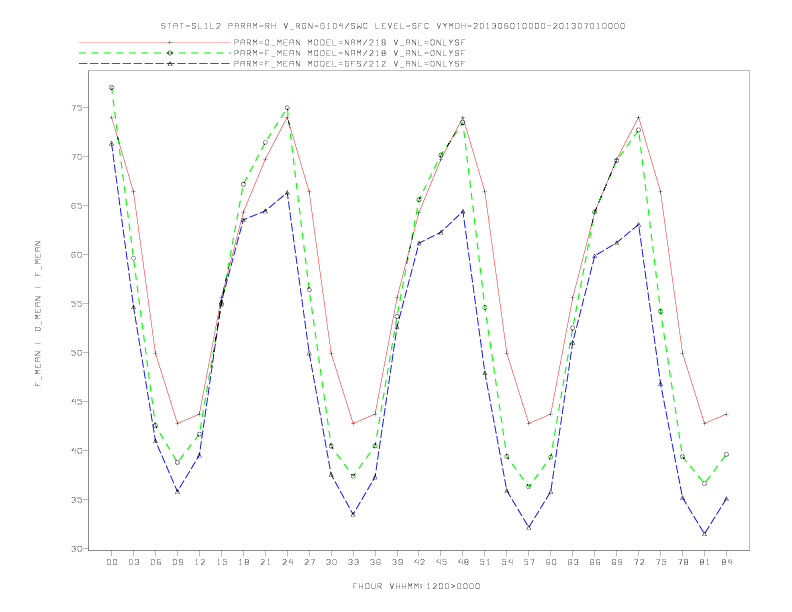792x612 pixels.
Task: Click y-axis tick label 50
Action: (x=78, y=352)
